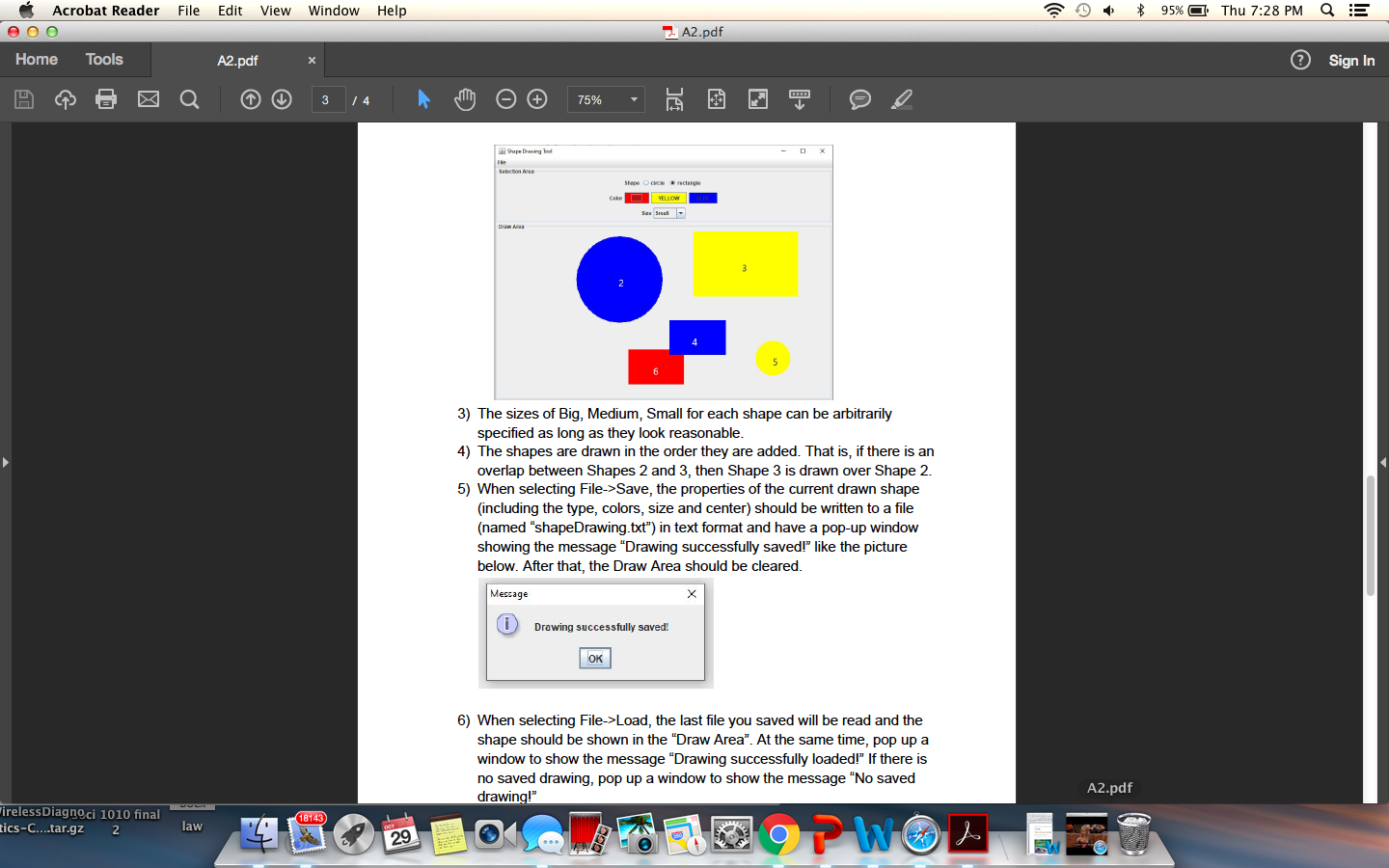Image resolution: width=1389 pixels, height=868 pixels.
Task: Upload the file to Adobe Document Cloud
Action: coord(65,99)
